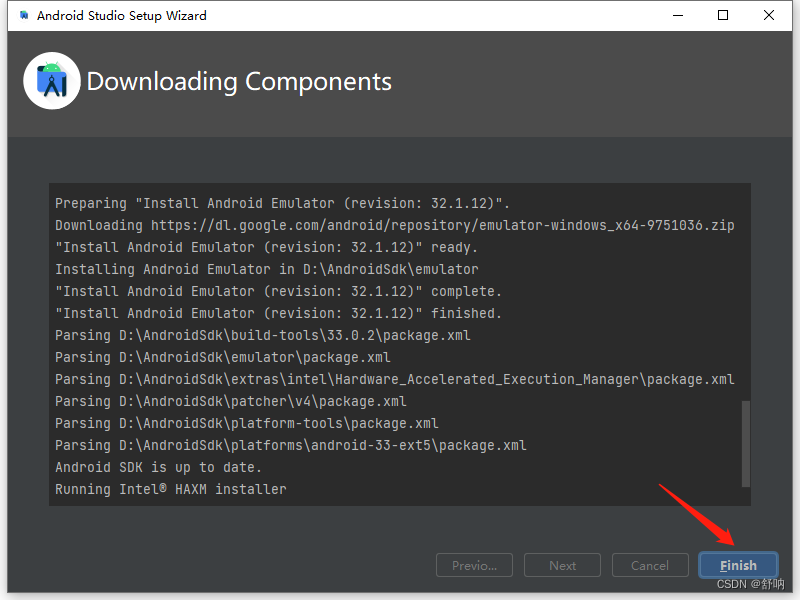800x600 pixels.
Task: Click the 'Preparing Install Android Emulator' line
Action: coord(282,203)
